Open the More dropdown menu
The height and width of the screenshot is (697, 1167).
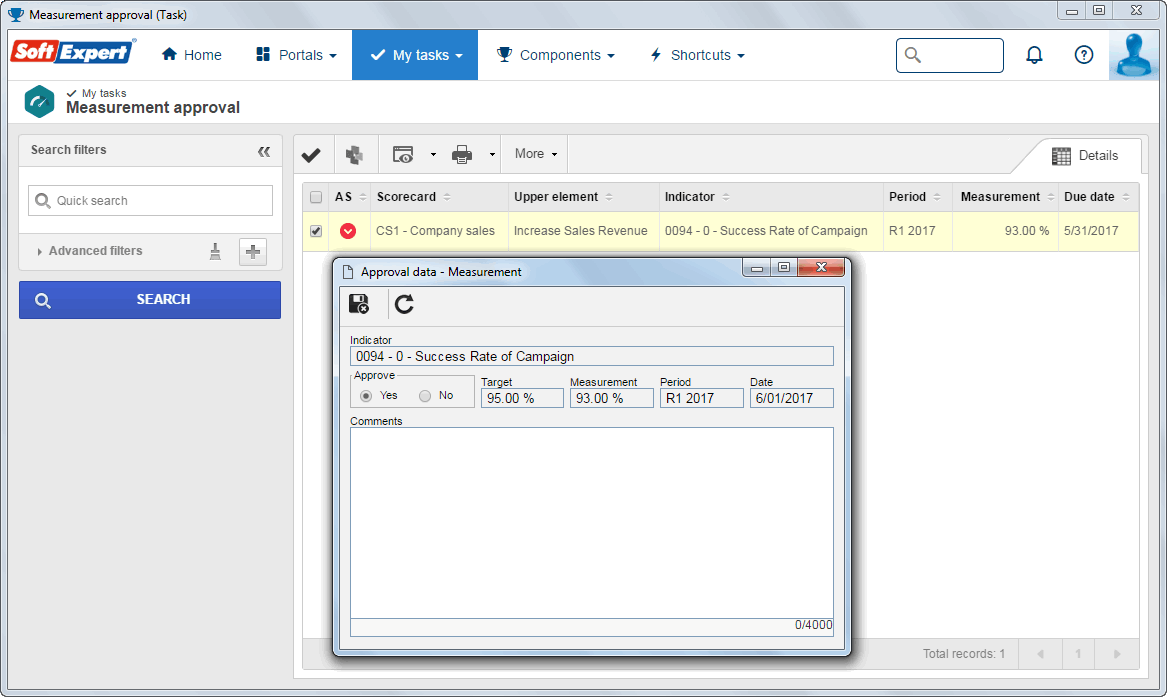pyautogui.click(x=535, y=154)
